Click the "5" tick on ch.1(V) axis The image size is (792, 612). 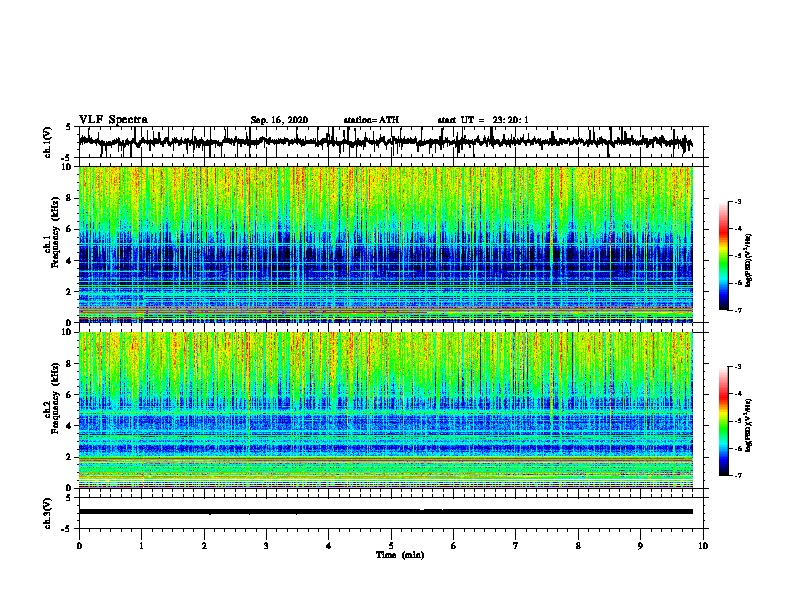(68, 127)
